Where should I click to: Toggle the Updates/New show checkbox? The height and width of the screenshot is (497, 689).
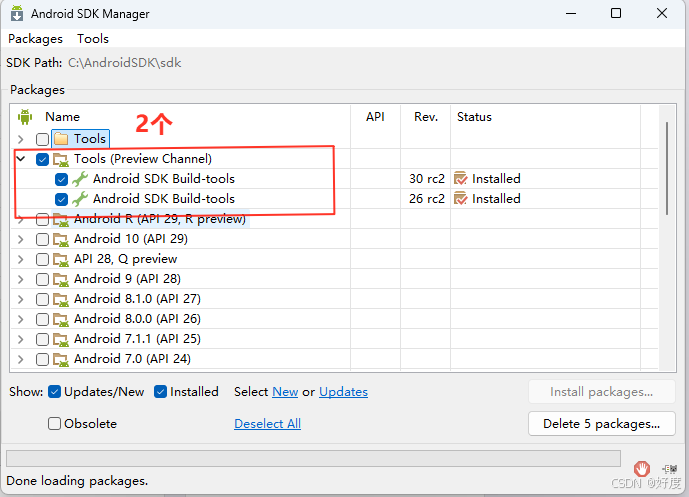pos(54,392)
